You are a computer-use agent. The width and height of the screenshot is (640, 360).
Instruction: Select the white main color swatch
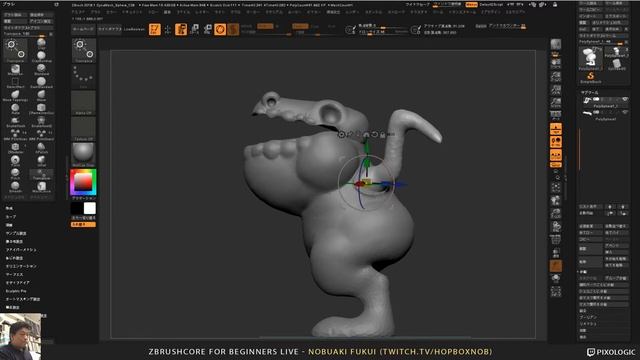tap(90, 208)
